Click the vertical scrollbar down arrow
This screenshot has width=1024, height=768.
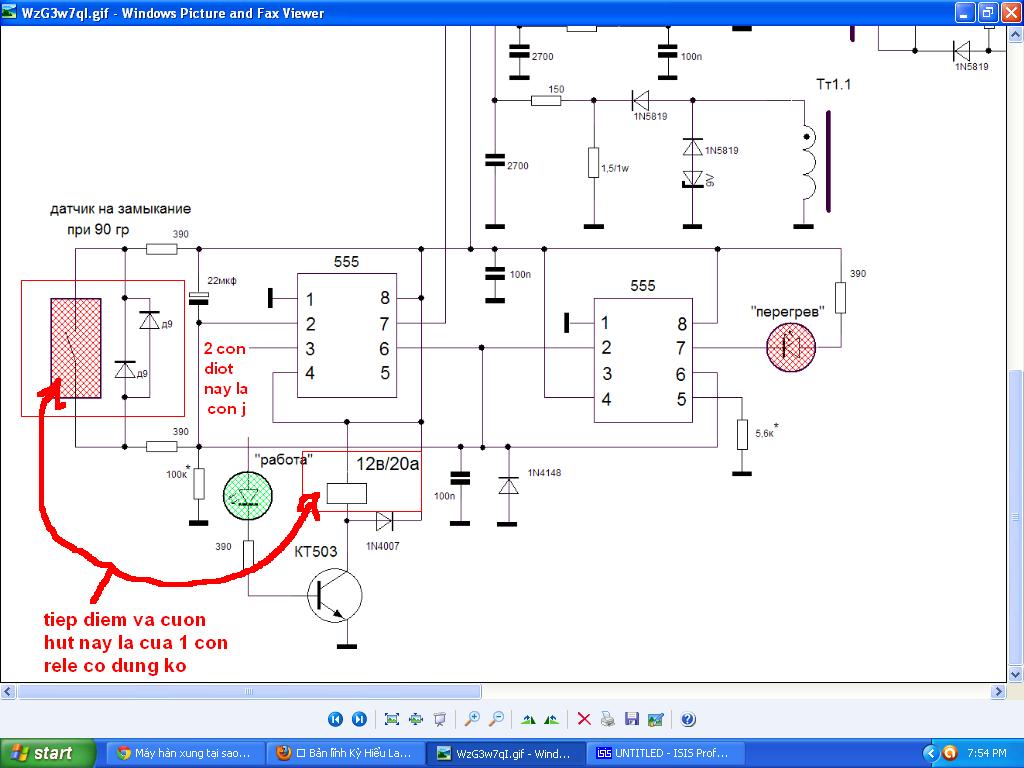(1016, 675)
